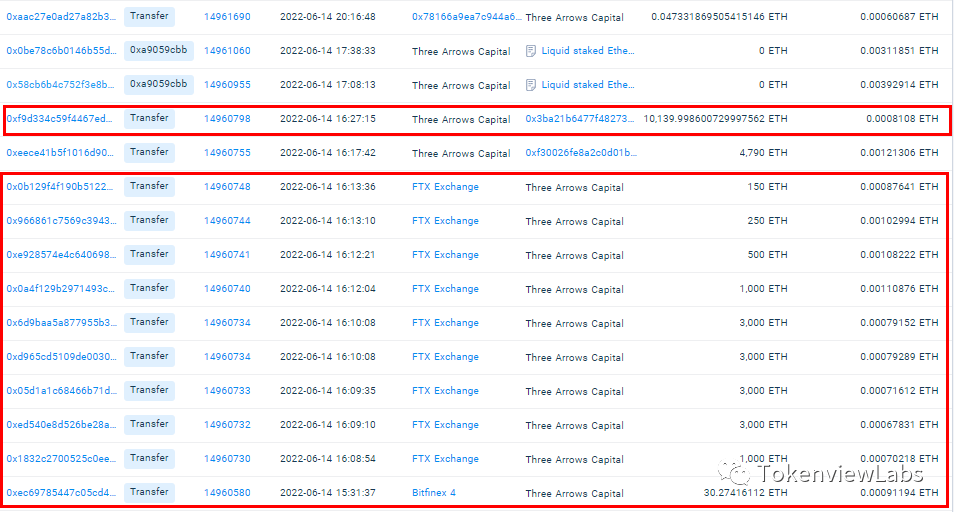This screenshot has height=512, width=954.
Task: Open Bitfinex 4 sender address
Action: (x=434, y=494)
